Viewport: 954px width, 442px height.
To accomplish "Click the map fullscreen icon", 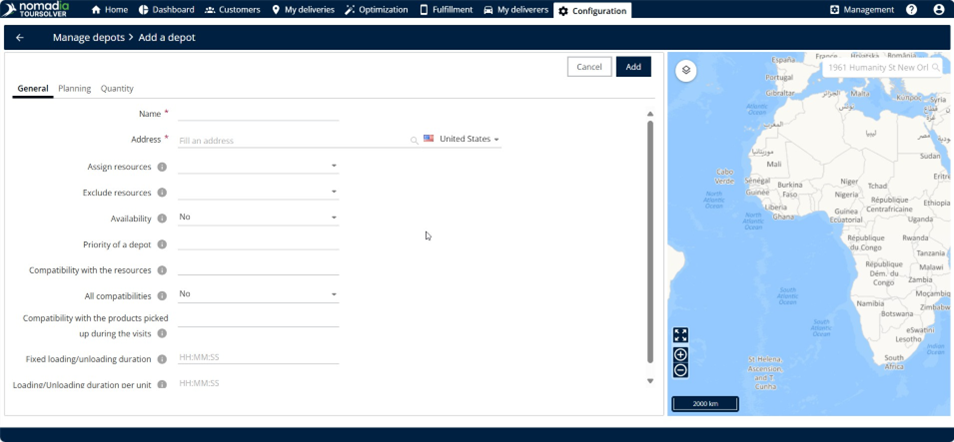I will coord(680,335).
